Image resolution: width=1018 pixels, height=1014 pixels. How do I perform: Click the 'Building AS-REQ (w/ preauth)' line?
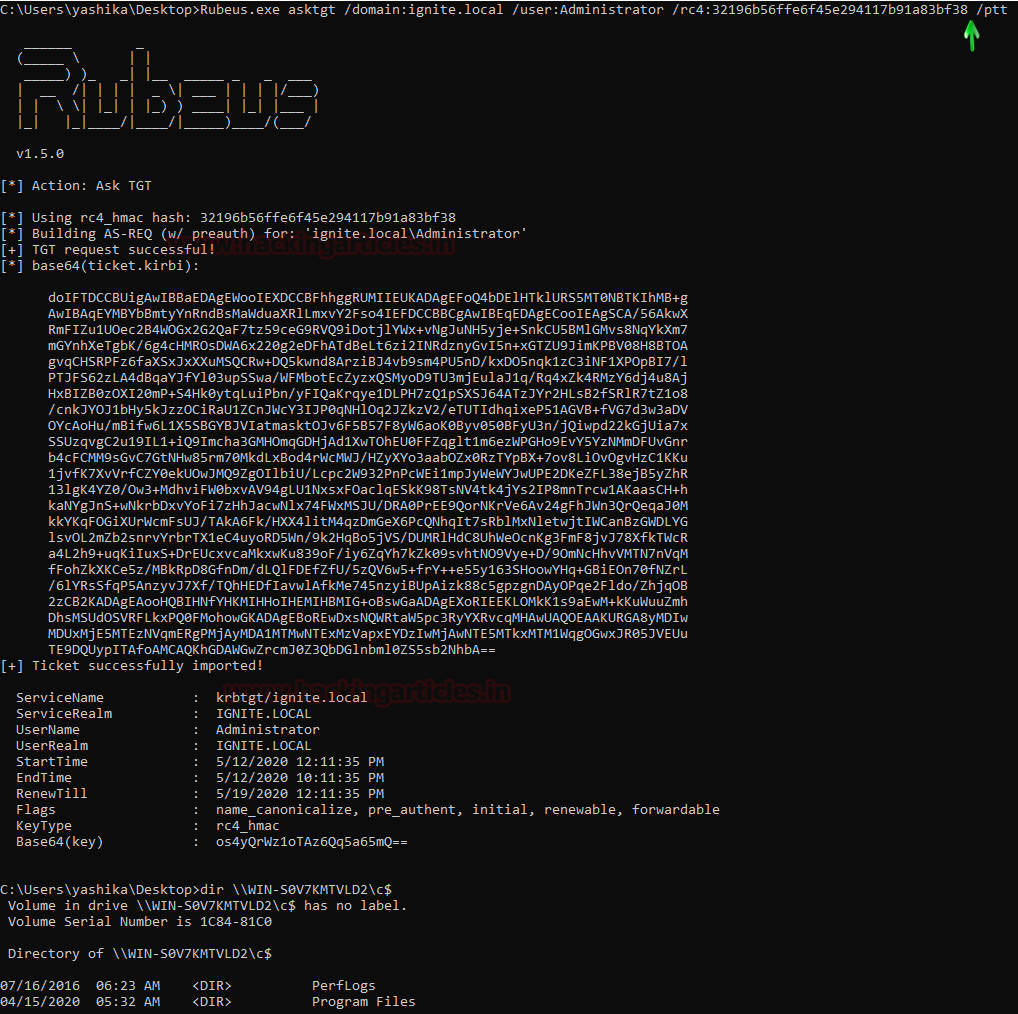[264, 234]
